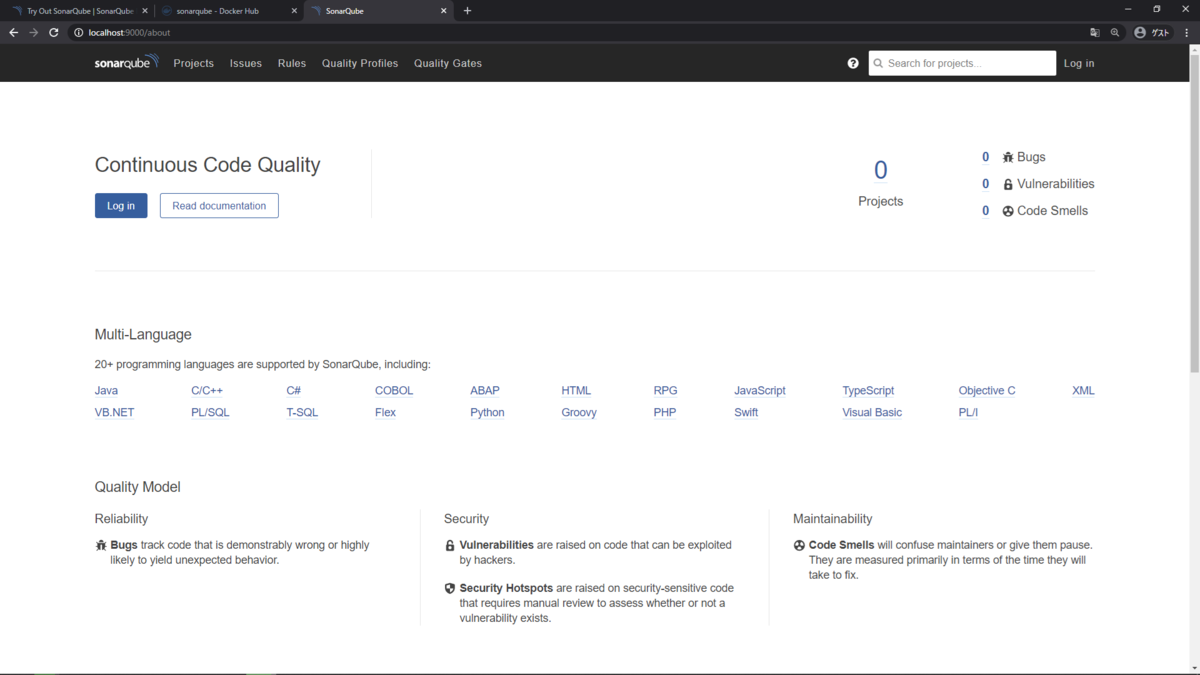Click the Read documentation button

click(219, 205)
